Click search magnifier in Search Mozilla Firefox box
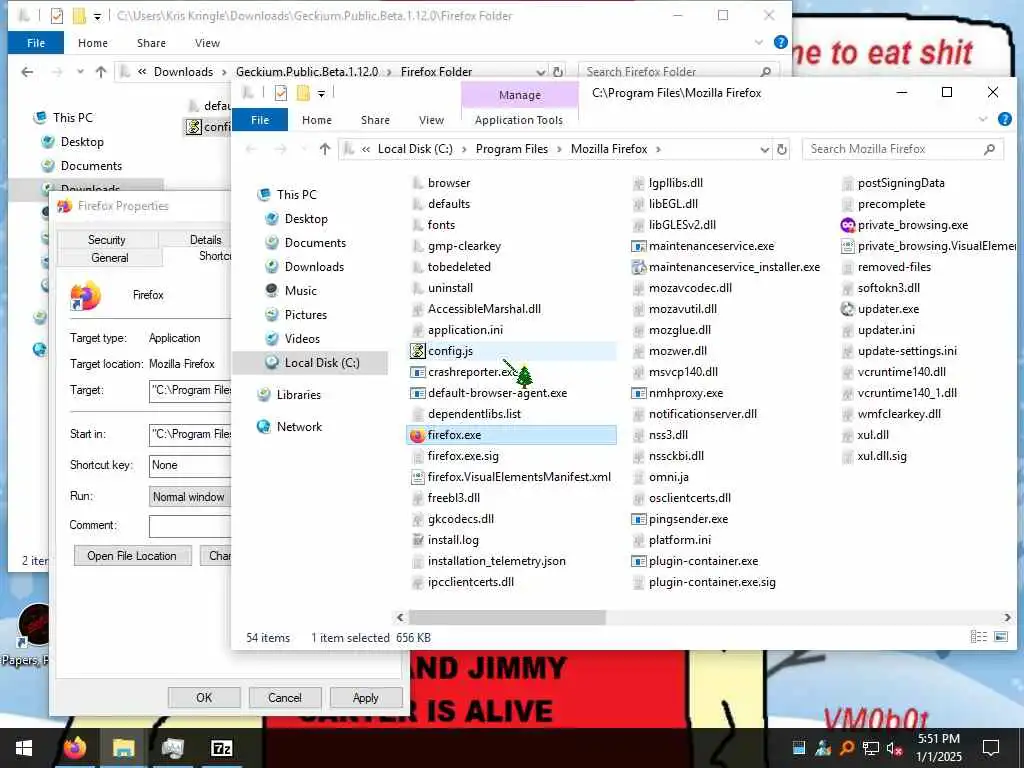The width and height of the screenshot is (1024, 768). (x=989, y=150)
